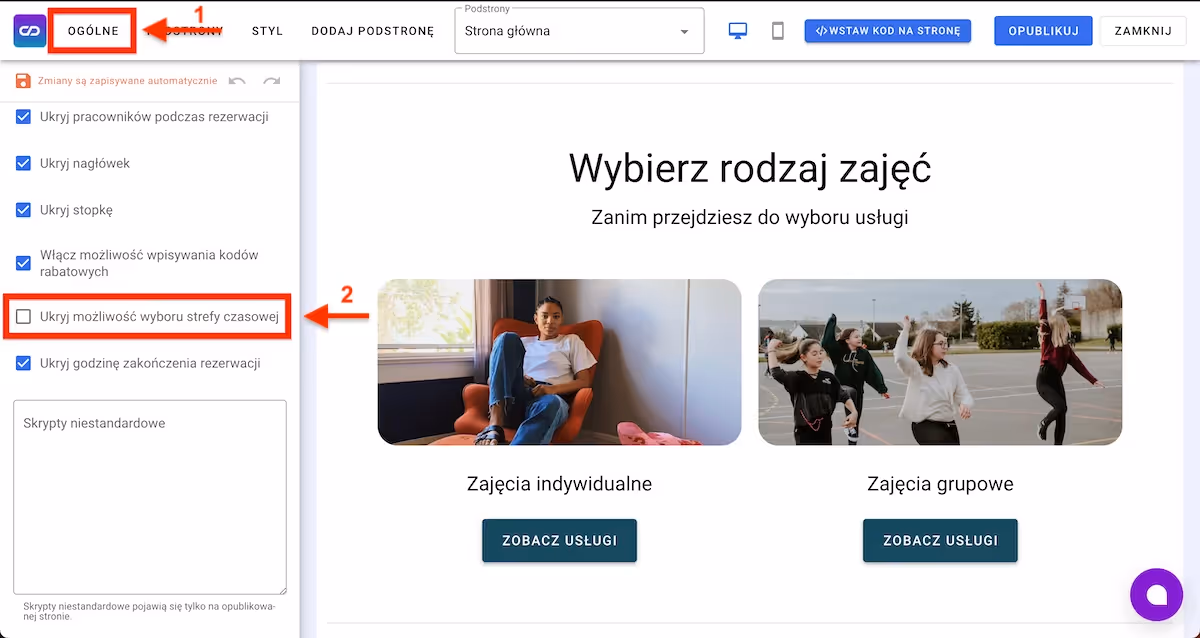Click the Zajęcia indywidualne photo
1200x638 pixels.
click(559, 362)
